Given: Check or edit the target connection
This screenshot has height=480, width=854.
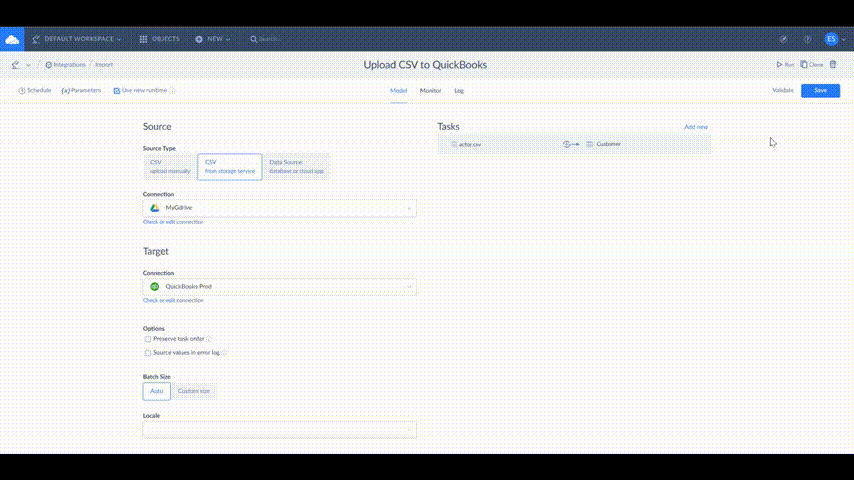Looking at the screenshot, I should [173, 300].
